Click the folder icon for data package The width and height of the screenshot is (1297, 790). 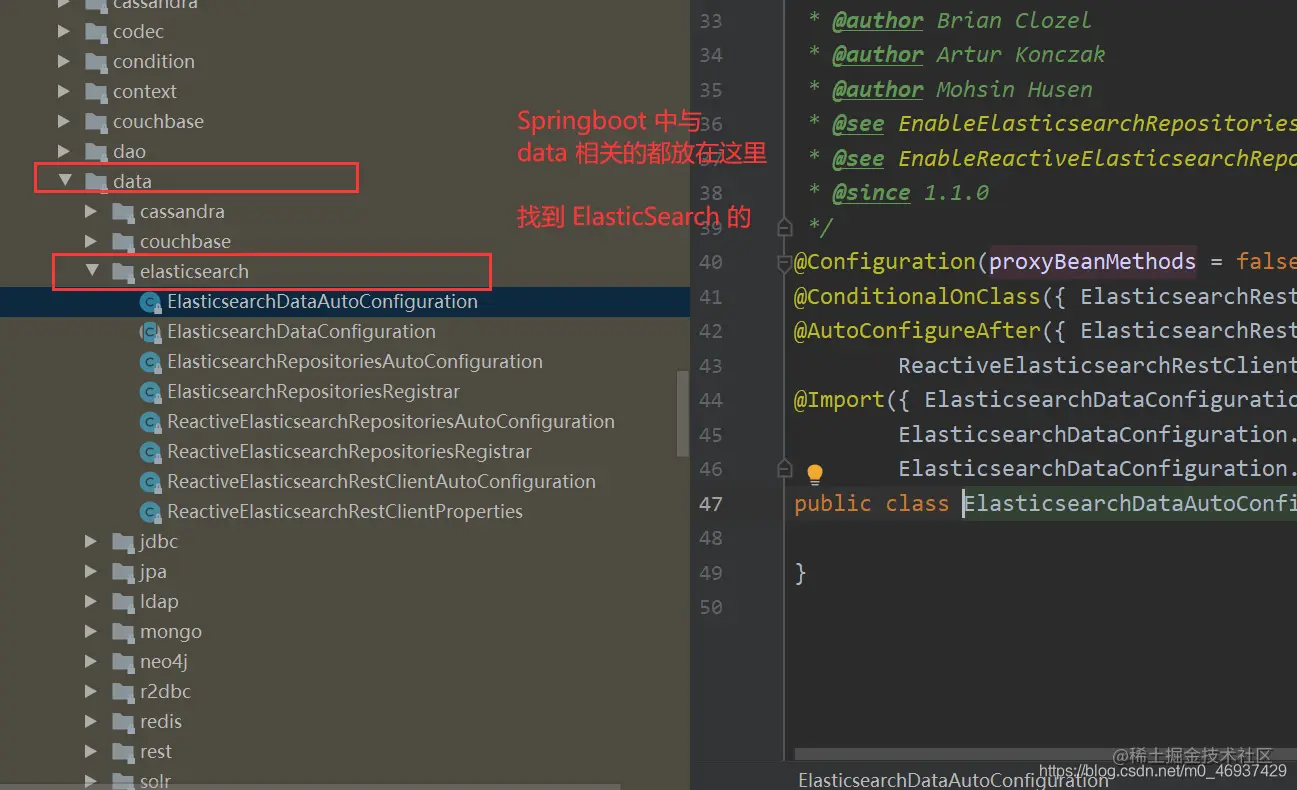96,182
